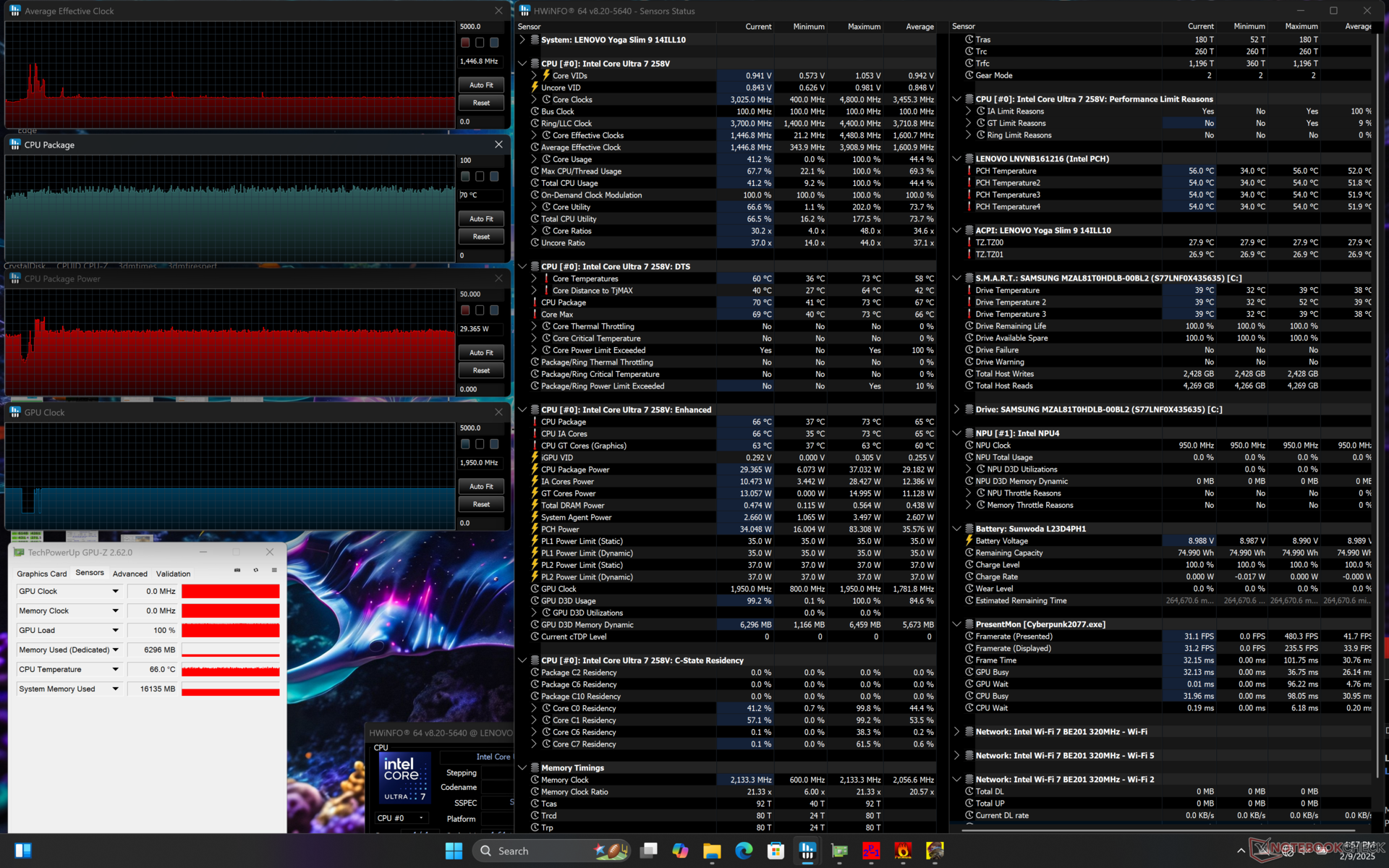Viewport: 1389px width, 868px height.
Task: Click GPU-Z screenshot camera icon
Action: [x=237, y=571]
